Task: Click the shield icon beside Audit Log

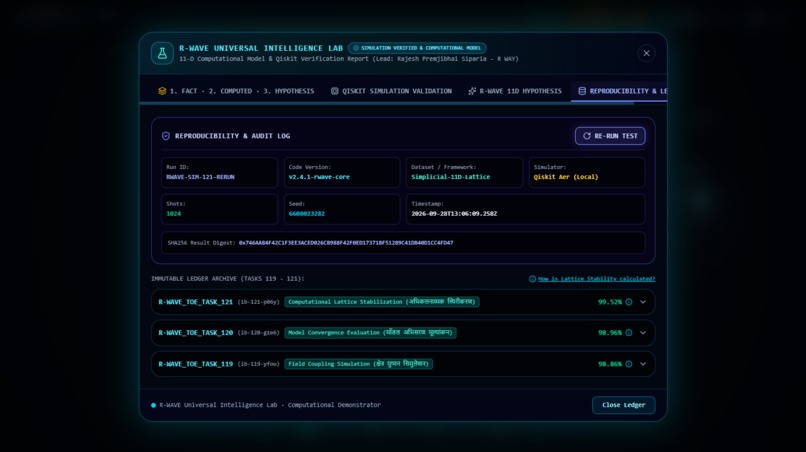Action: tap(166, 136)
